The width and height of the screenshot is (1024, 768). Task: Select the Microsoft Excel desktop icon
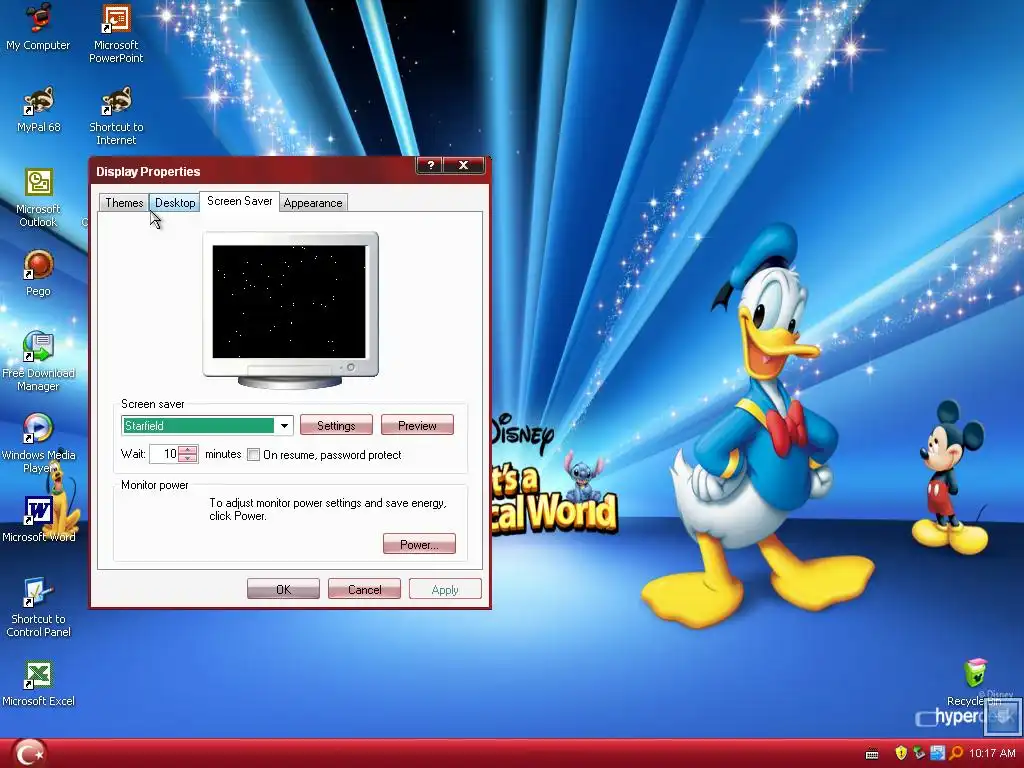coord(38,684)
